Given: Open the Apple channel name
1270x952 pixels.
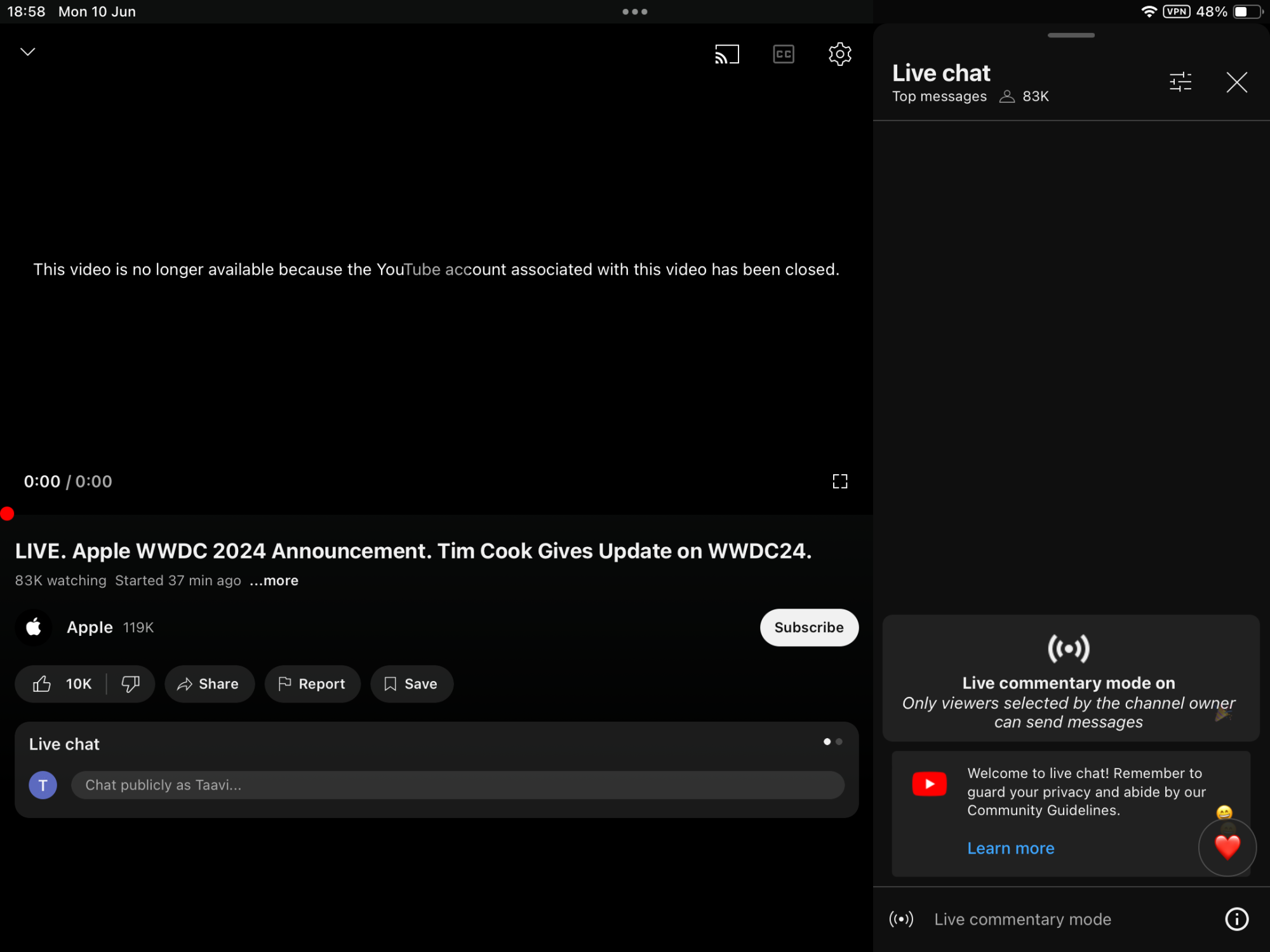Looking at the screenshot, I should [x=90, y=627].
